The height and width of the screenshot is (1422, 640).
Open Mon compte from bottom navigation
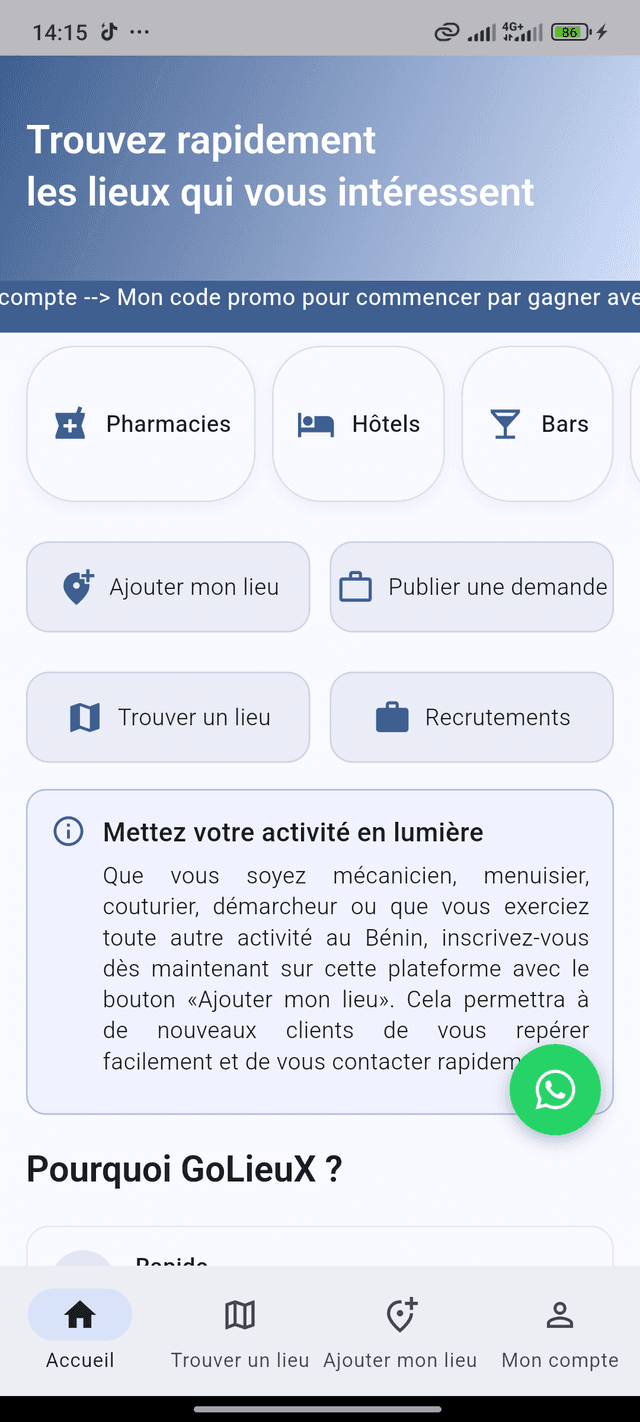click(559, 1330)
